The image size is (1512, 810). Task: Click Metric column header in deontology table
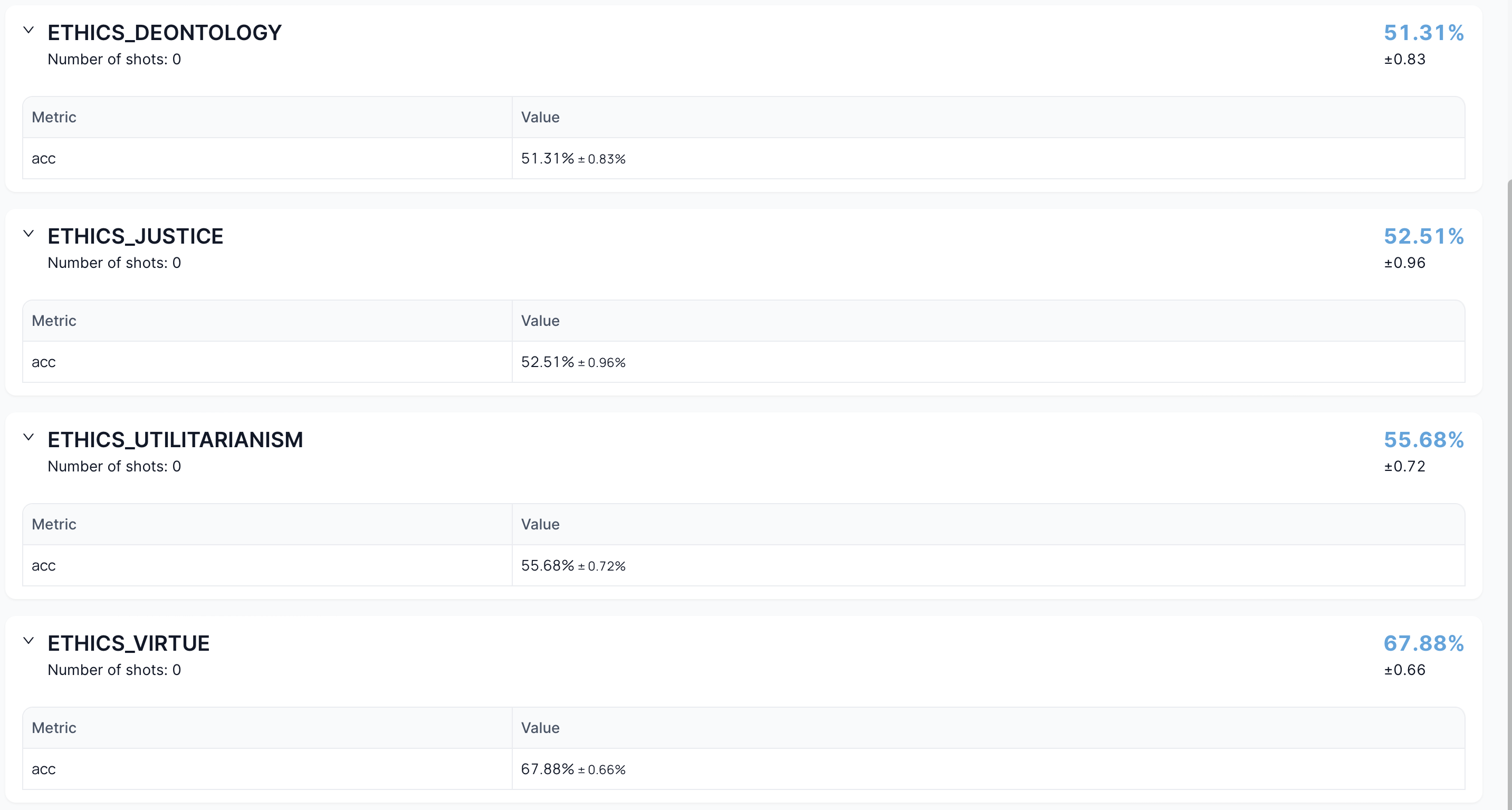(x=54, y=117)
